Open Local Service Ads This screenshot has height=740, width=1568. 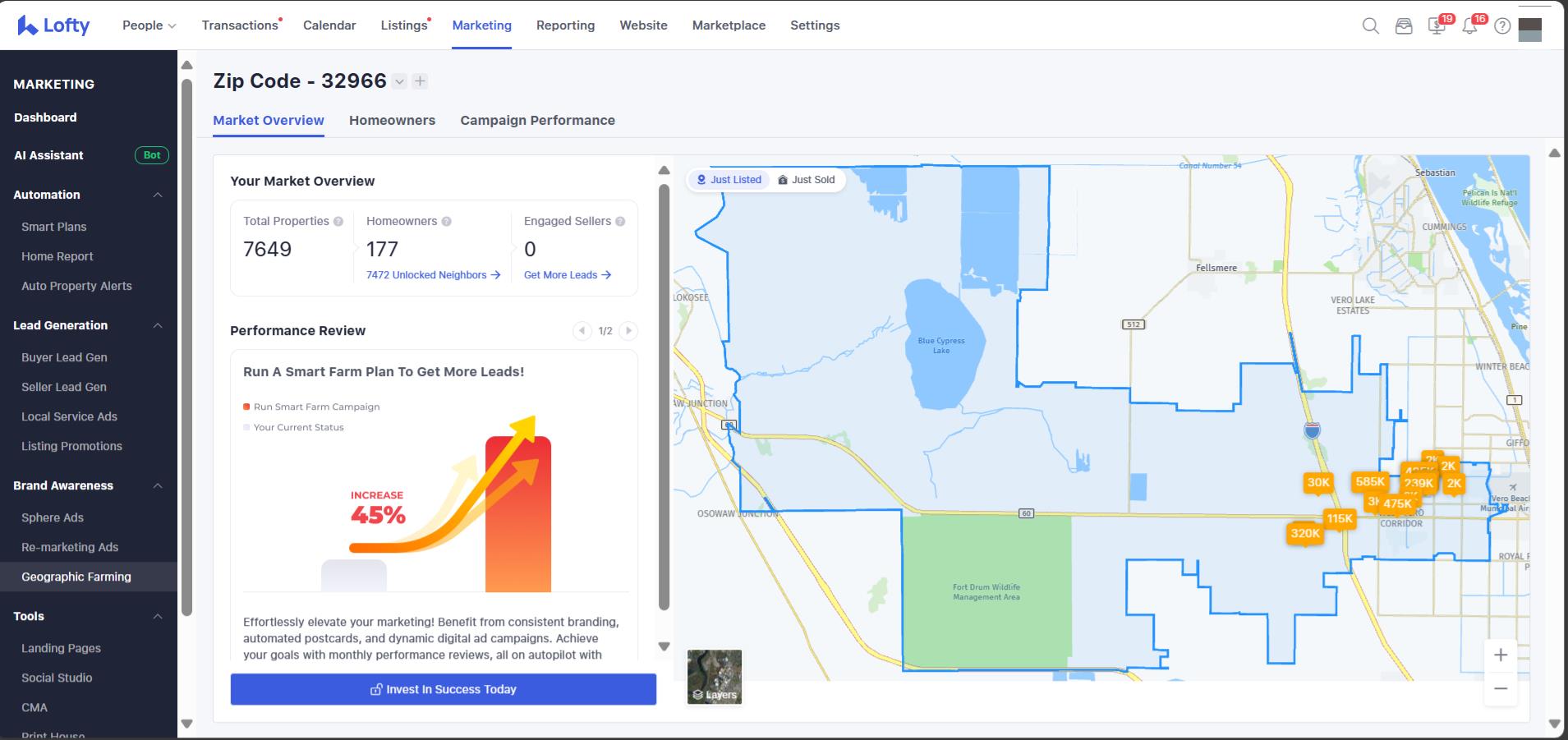(69, 416)
